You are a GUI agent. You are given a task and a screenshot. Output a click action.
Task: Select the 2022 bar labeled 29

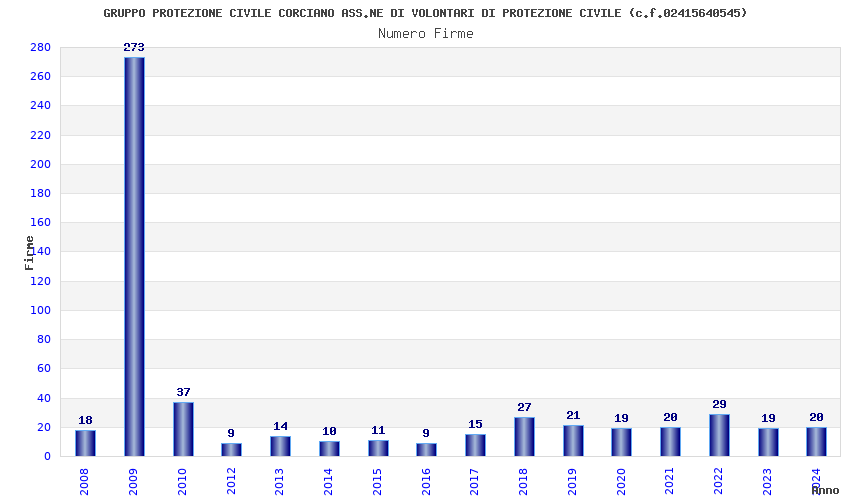click(x=719, y=435)
